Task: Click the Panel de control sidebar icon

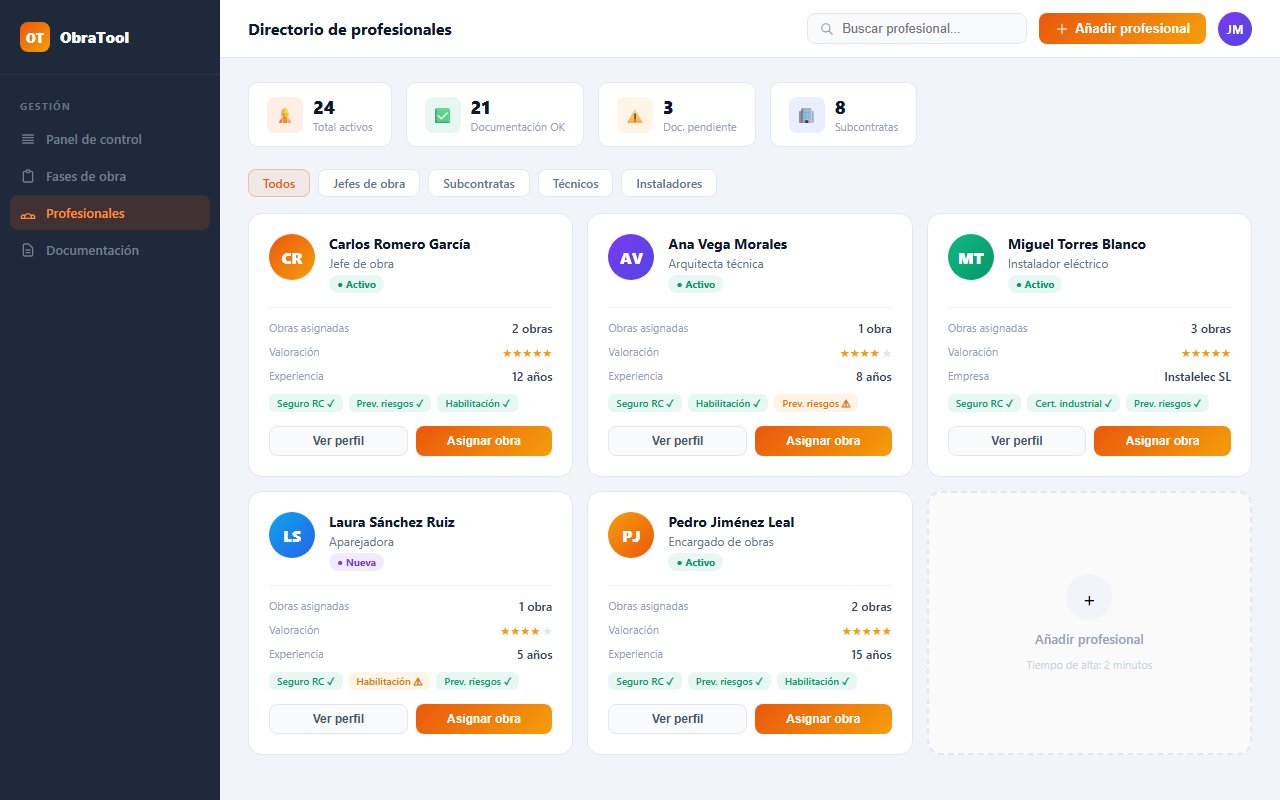Action: [x=28, y=139]
